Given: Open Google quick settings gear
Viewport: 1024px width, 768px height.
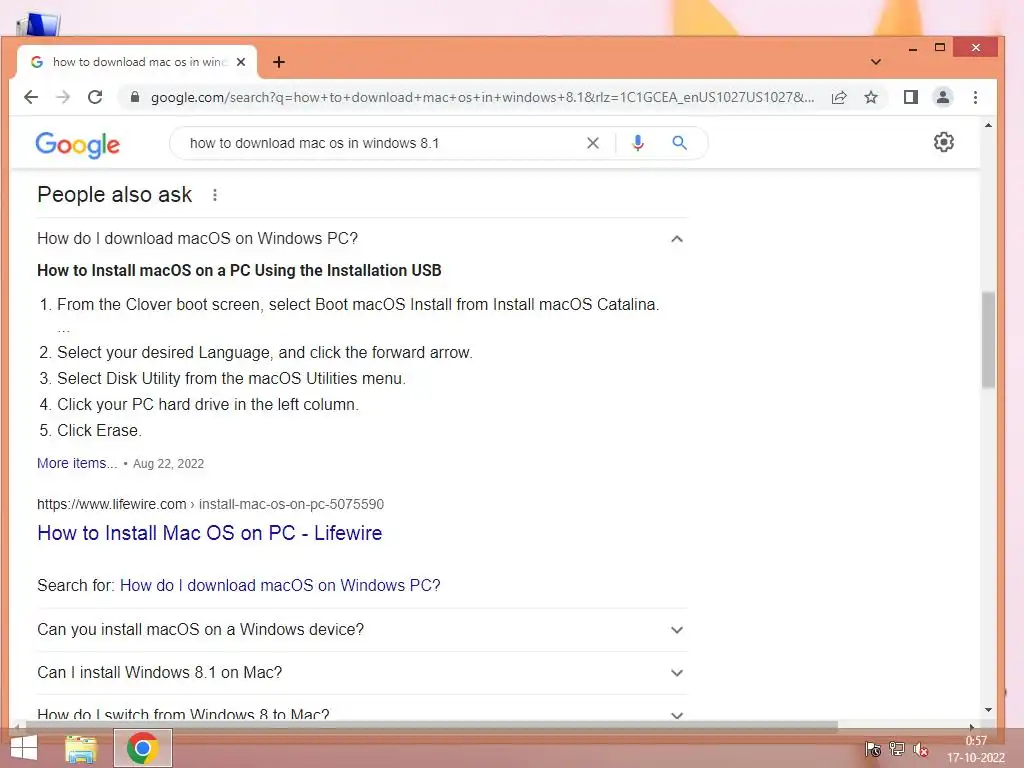Looking at the screenshot, I should 944,142.
